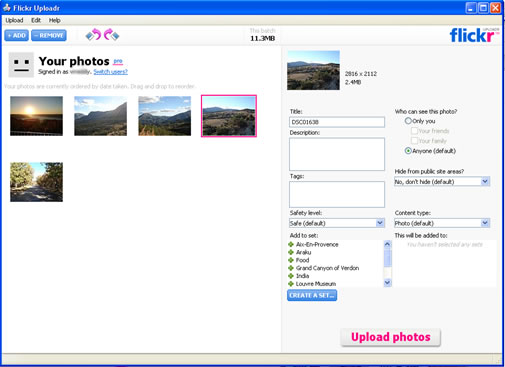Click plus icon beside Grand Canyon of Verdon
The image size is (505, 367).
291,268
